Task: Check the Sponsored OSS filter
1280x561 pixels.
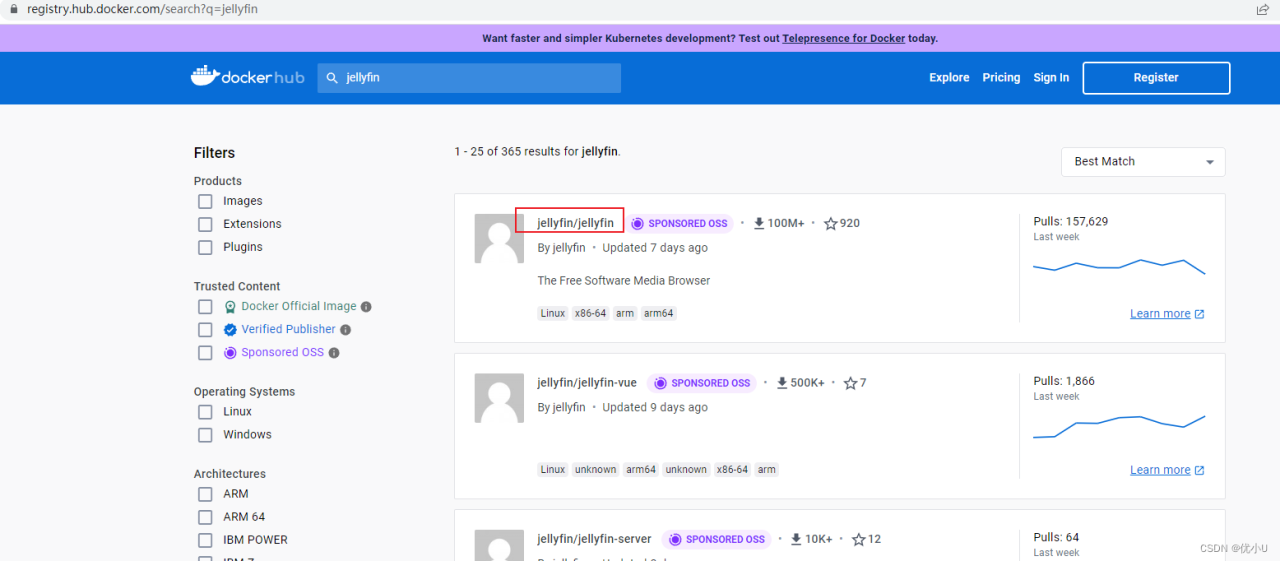Action: point(205,353)
